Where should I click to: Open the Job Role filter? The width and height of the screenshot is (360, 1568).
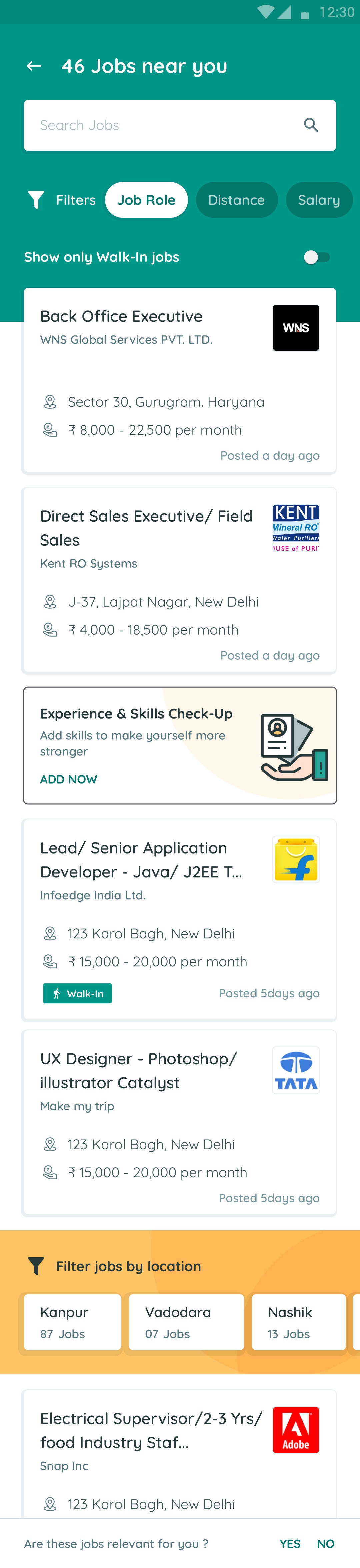[146, 200]
